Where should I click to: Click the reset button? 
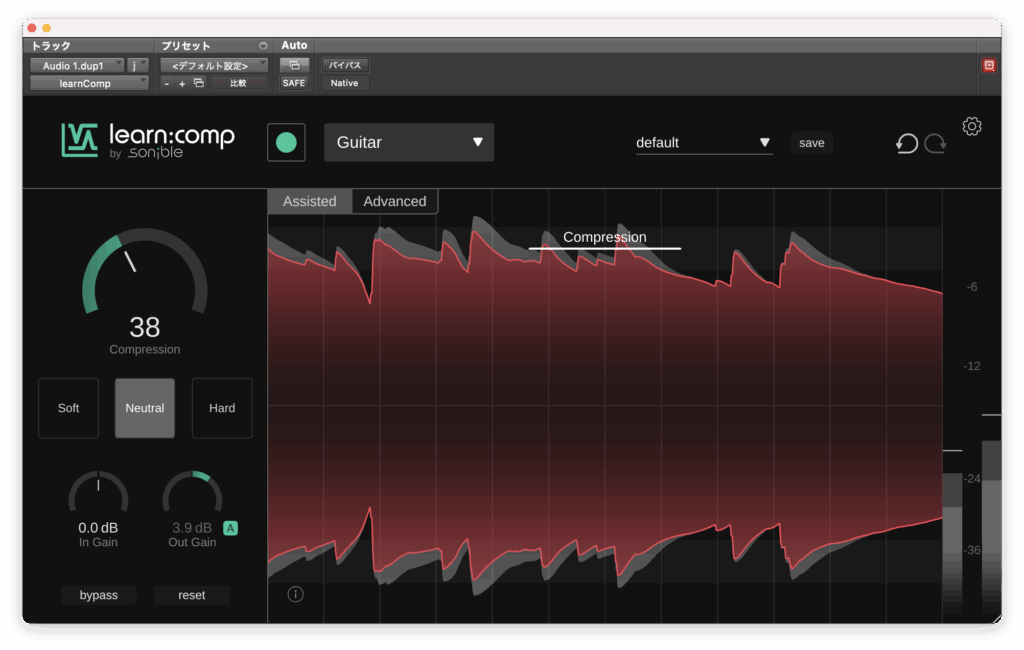(x=192, y=595)
